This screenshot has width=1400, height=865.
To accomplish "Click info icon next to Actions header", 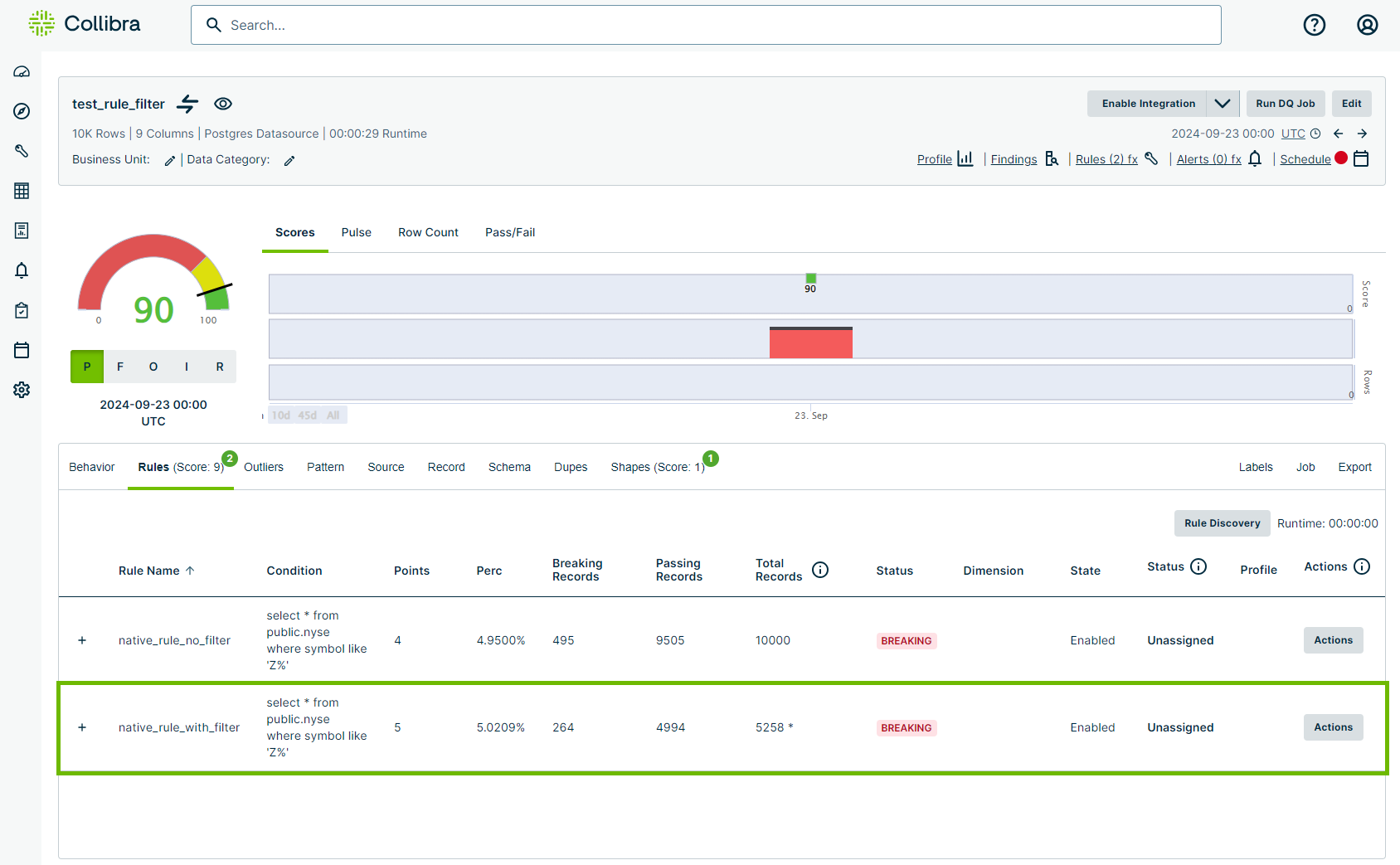I will (x=1362, y=566).
